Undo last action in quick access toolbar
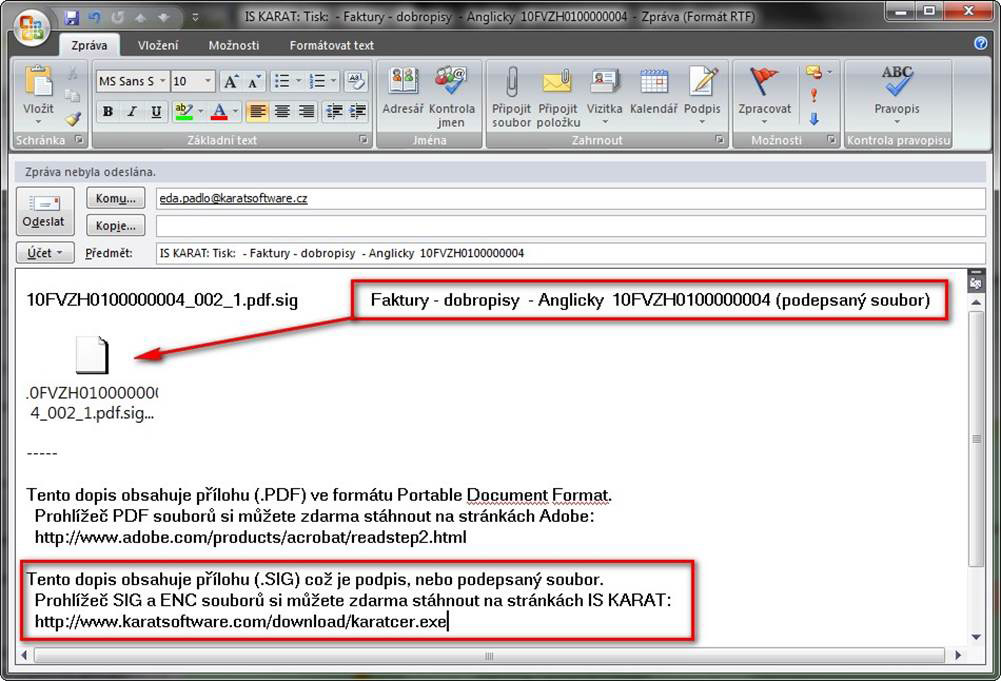This screenshot has height=681, width=1001. point(94,17)
